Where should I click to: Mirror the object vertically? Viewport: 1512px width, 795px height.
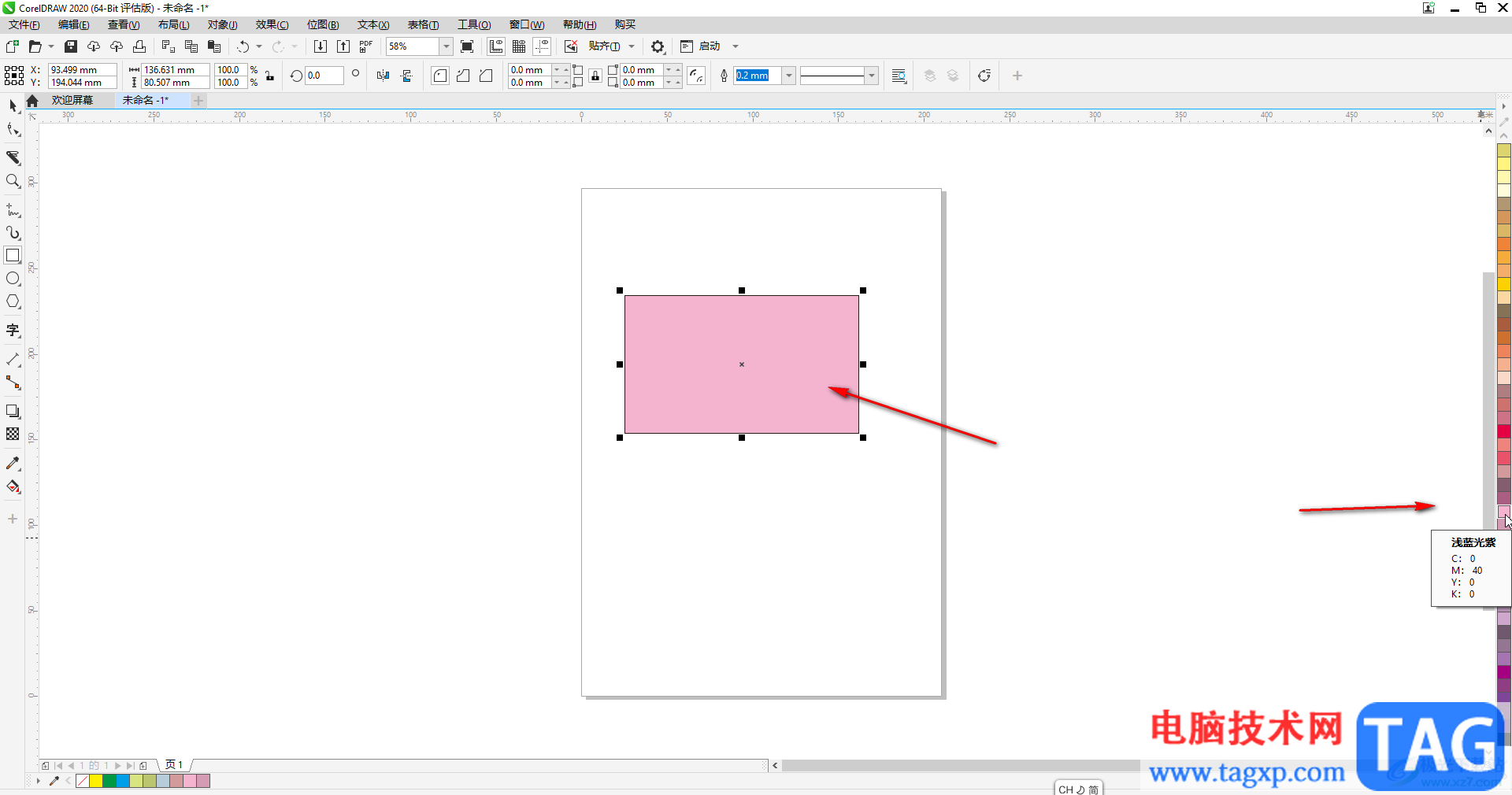(406, 76)
